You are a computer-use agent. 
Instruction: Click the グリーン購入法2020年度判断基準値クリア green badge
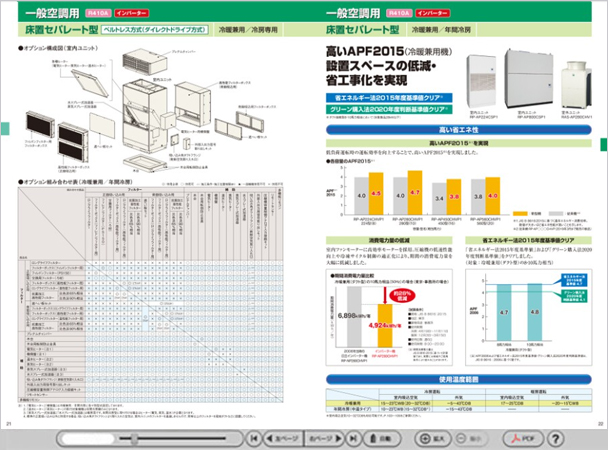389,109
